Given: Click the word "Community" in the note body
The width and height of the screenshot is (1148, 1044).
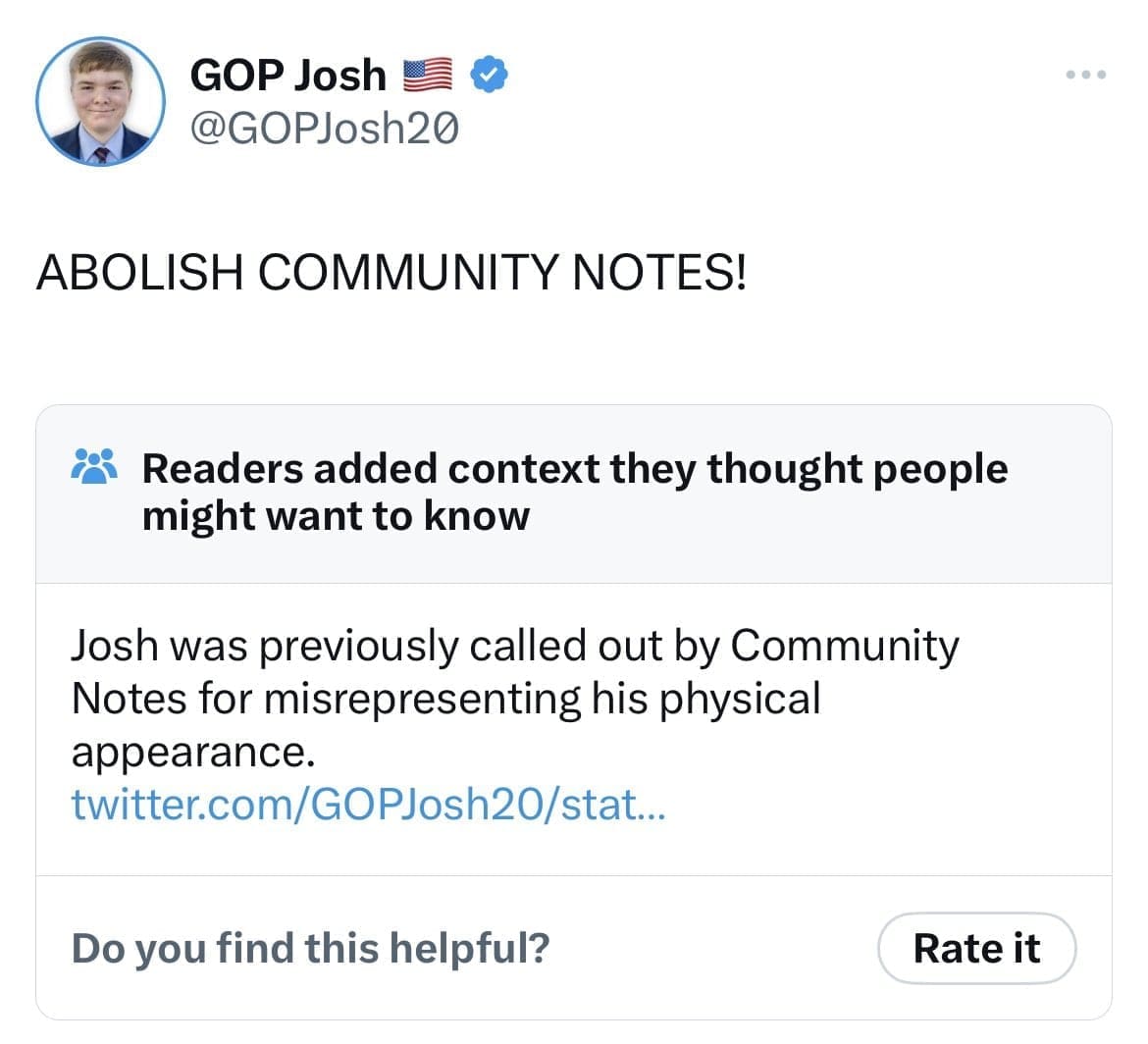Looking at the screenshot, I should point(845,646).
